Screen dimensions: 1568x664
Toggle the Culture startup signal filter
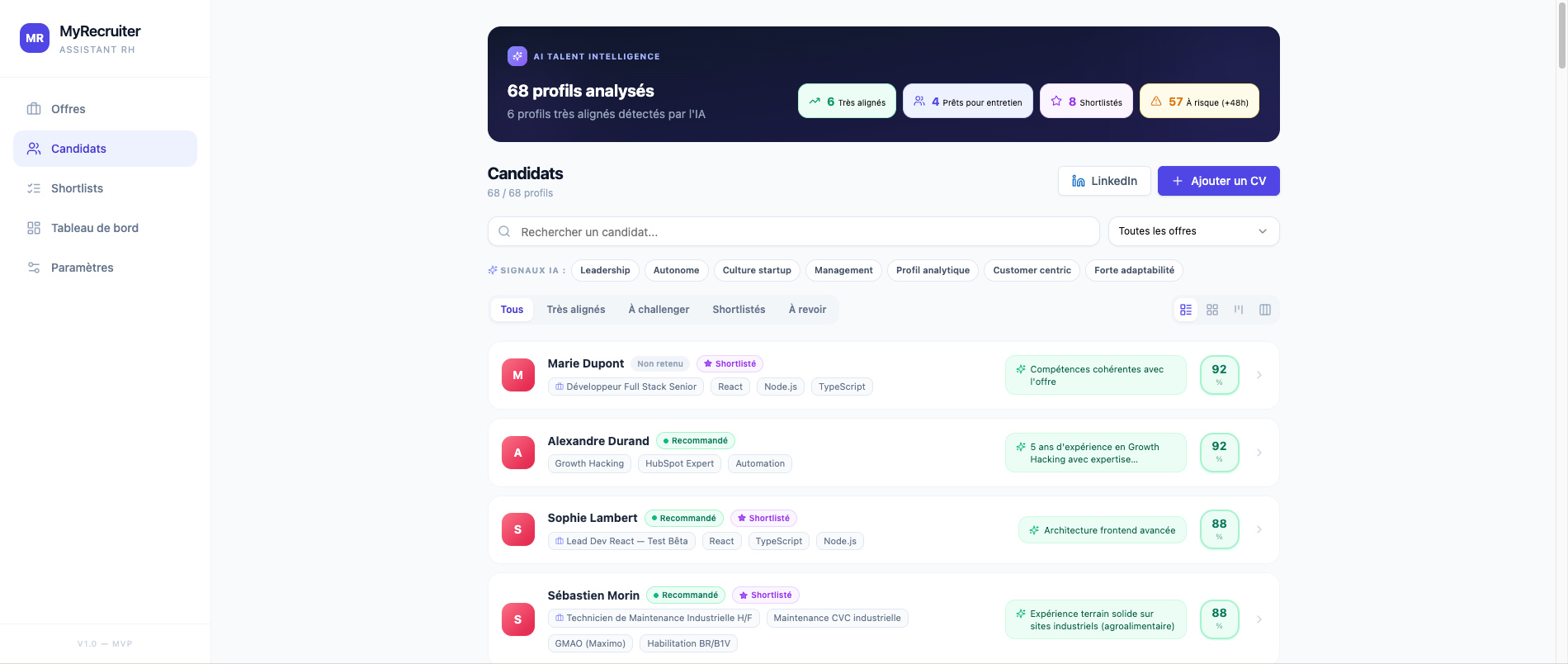[757, 270]
